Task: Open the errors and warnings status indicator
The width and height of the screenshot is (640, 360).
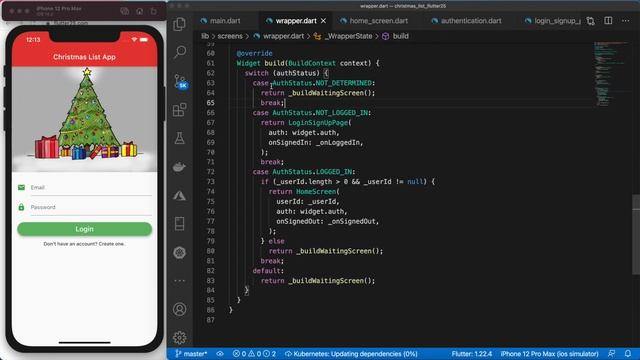Action: click(254, 354)
